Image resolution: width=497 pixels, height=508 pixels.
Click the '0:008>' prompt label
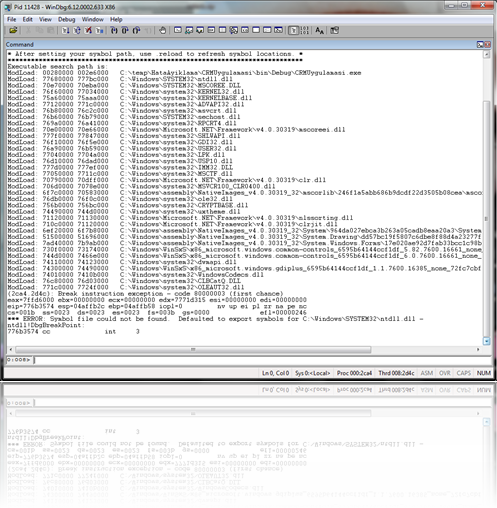coord(19,360)
